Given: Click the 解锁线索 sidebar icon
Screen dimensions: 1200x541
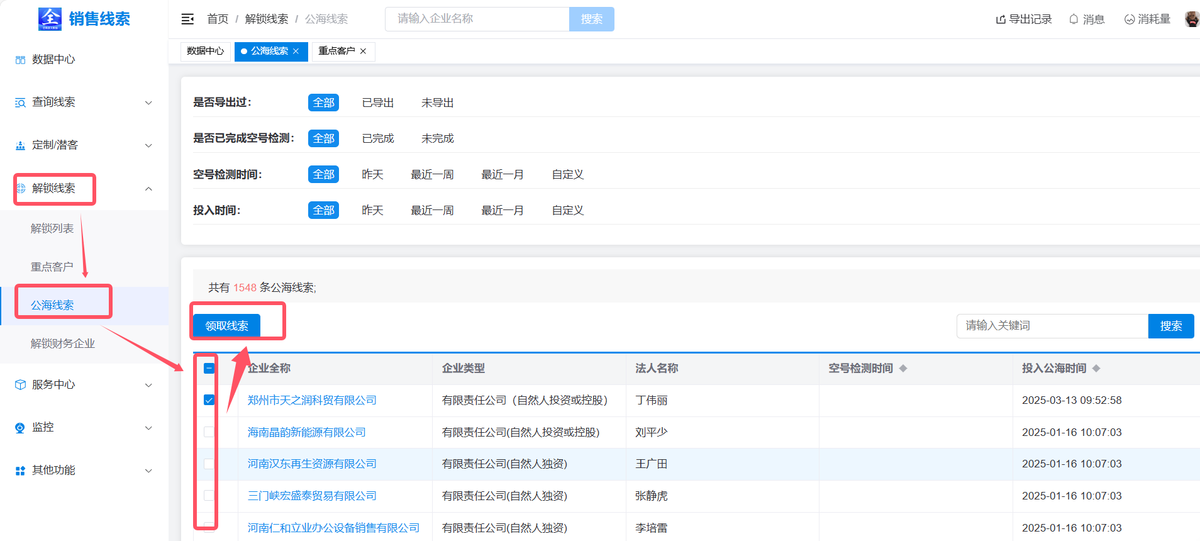Looking at the screenshot, I should 21,188.
